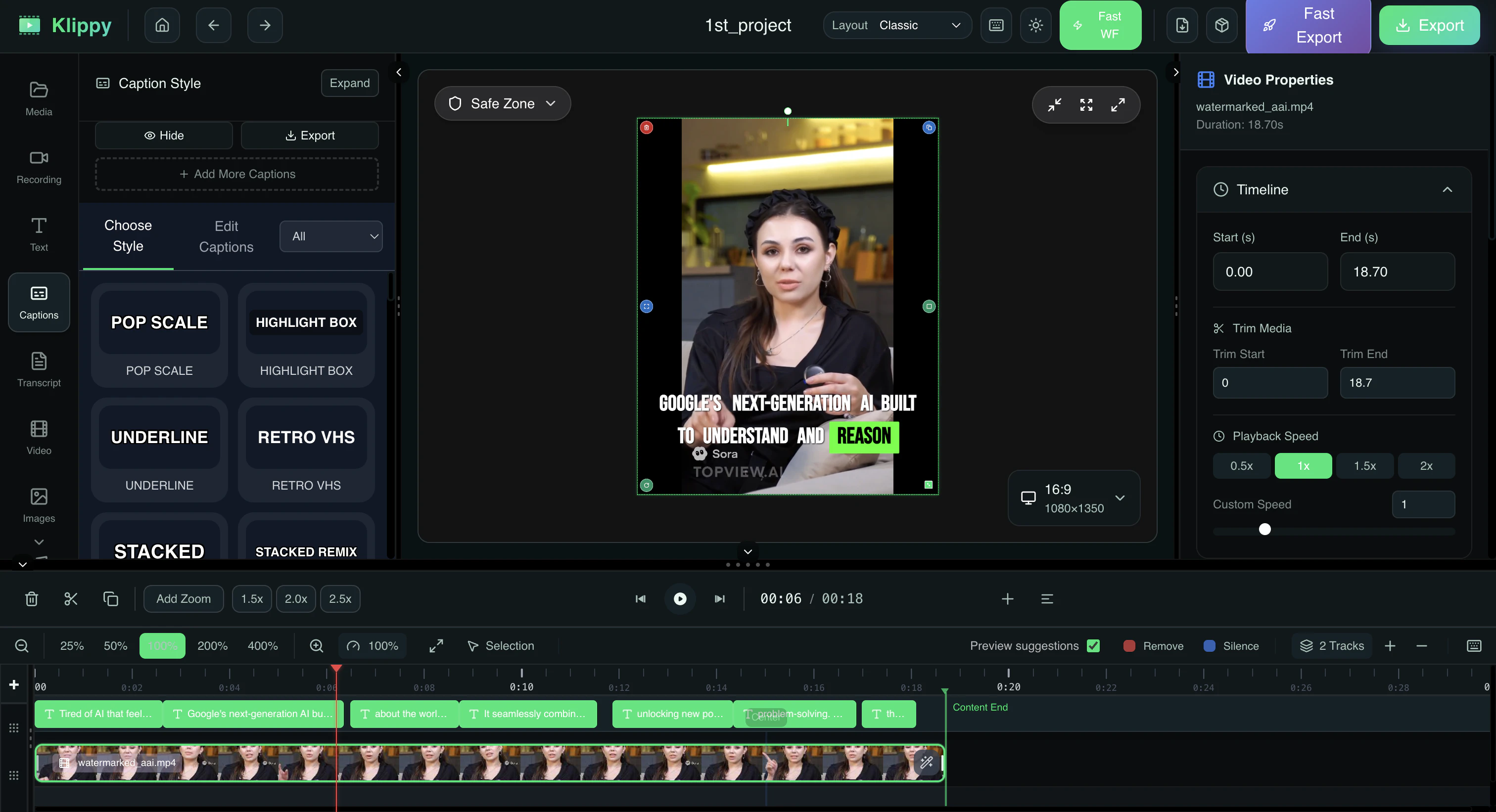
Task: Open the Safe Zone dropdown
Action: 502,103
